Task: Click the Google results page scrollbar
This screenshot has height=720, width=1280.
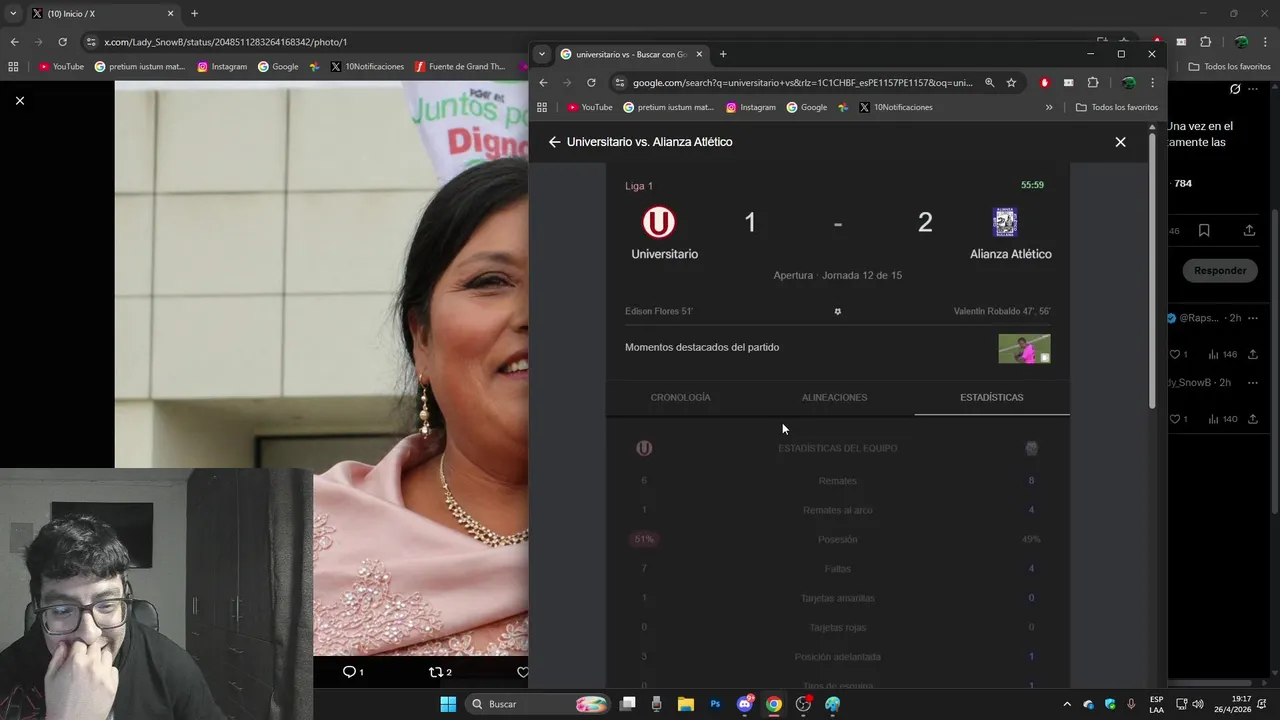Action: (1151, 270)
